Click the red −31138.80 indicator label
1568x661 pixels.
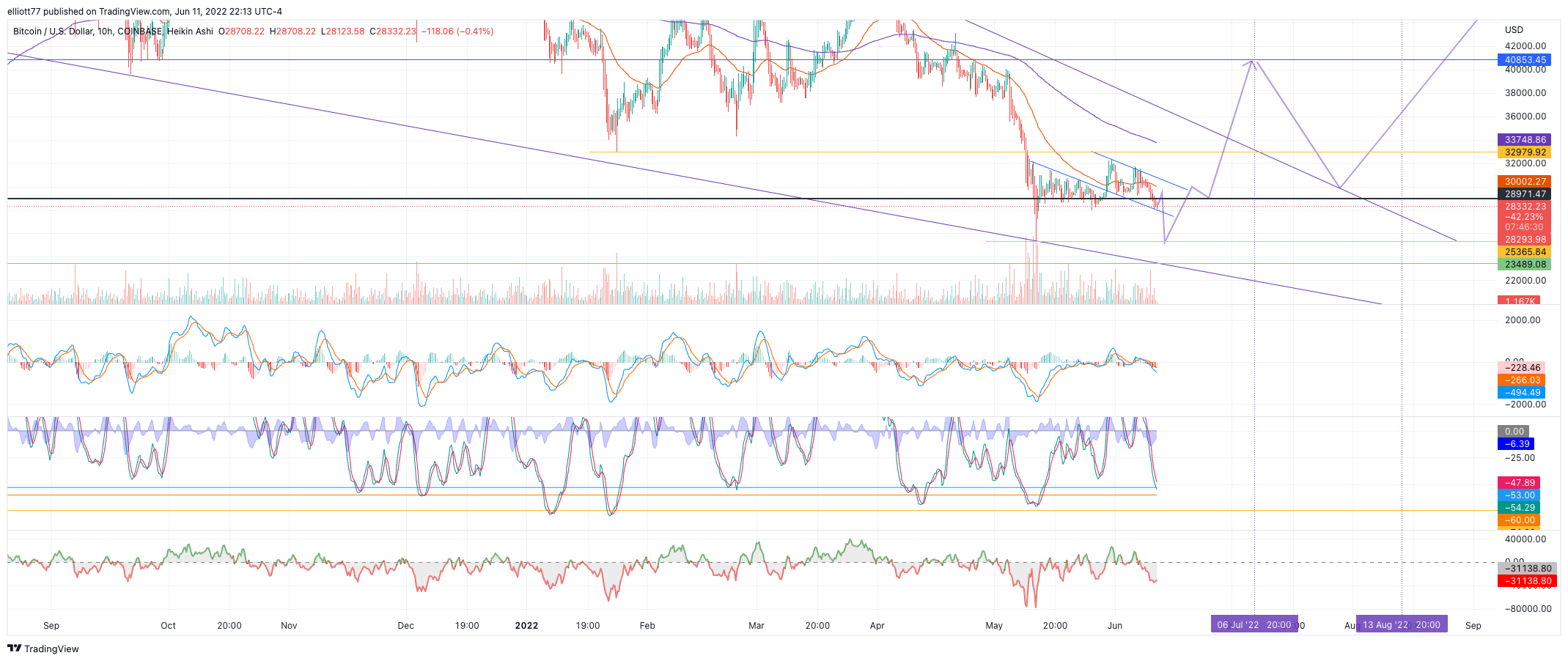1527,581
